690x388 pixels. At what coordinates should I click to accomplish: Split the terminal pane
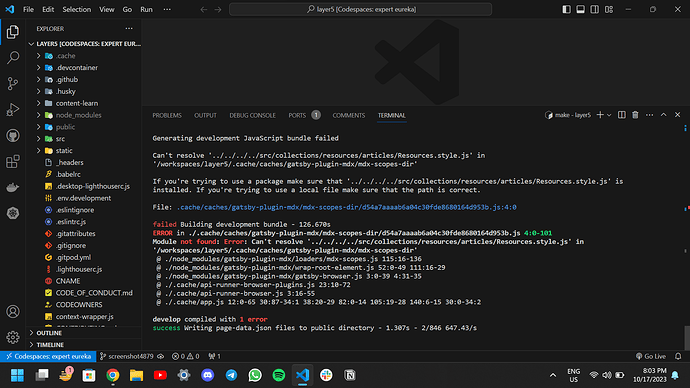click(x=621, y=115)
